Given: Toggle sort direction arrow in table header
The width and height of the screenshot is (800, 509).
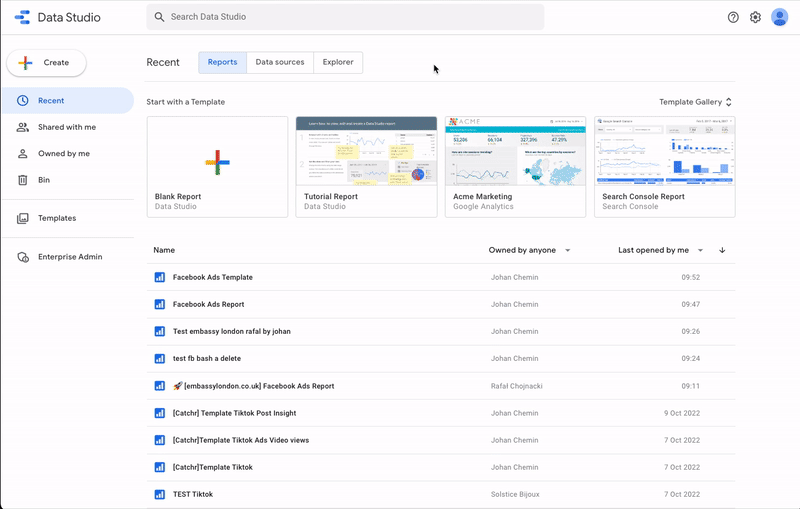Looking at the screenshot, I should point(722,250).
